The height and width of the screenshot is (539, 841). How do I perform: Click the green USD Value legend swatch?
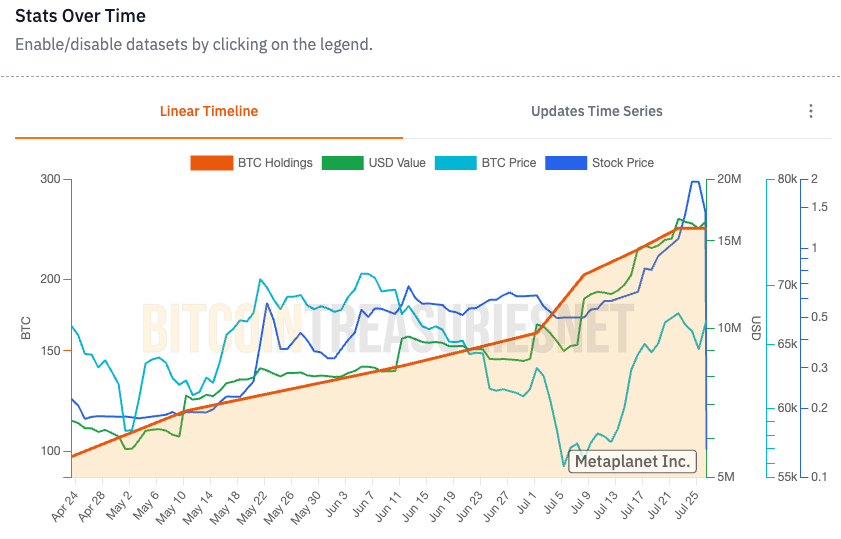[x=342, y=163]
